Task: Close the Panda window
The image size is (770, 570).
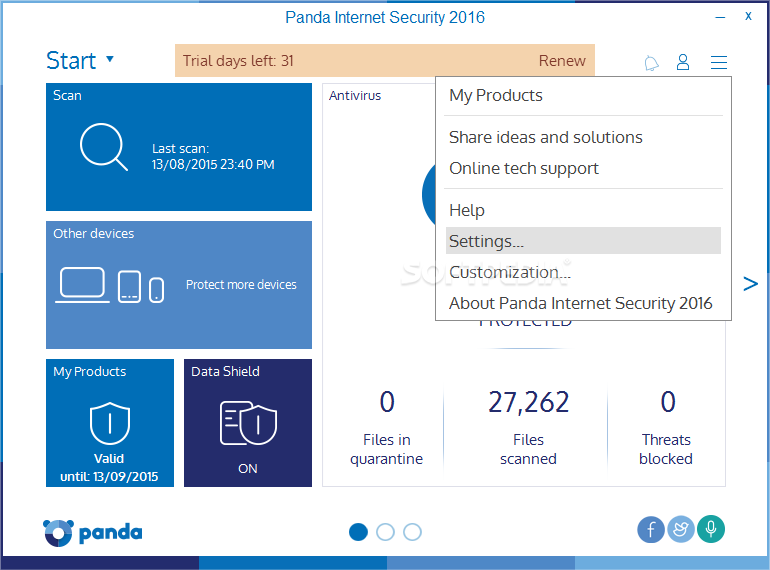Action: click(x=748, y=16)
